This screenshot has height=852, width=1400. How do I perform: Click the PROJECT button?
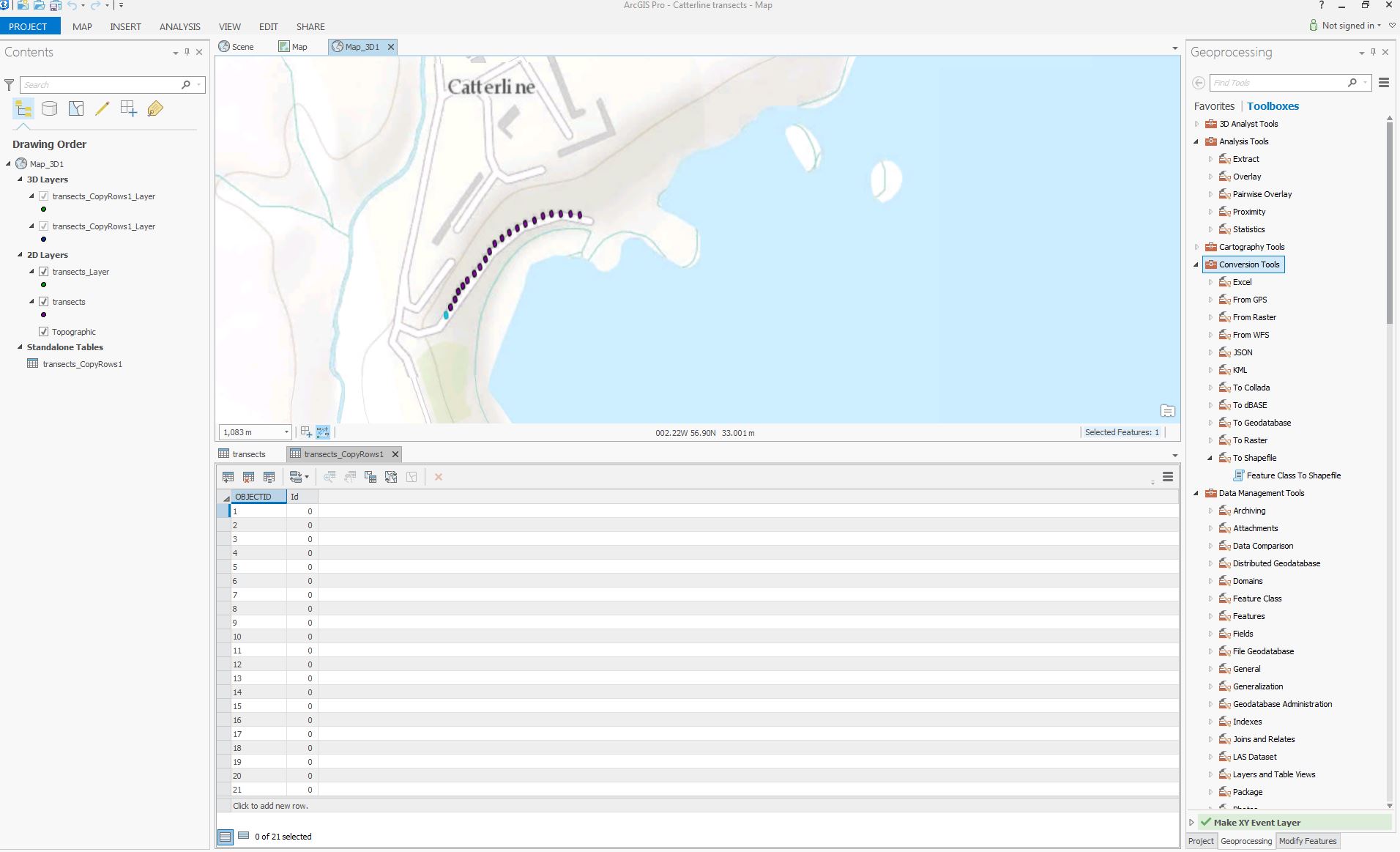[x=30, y=26]
